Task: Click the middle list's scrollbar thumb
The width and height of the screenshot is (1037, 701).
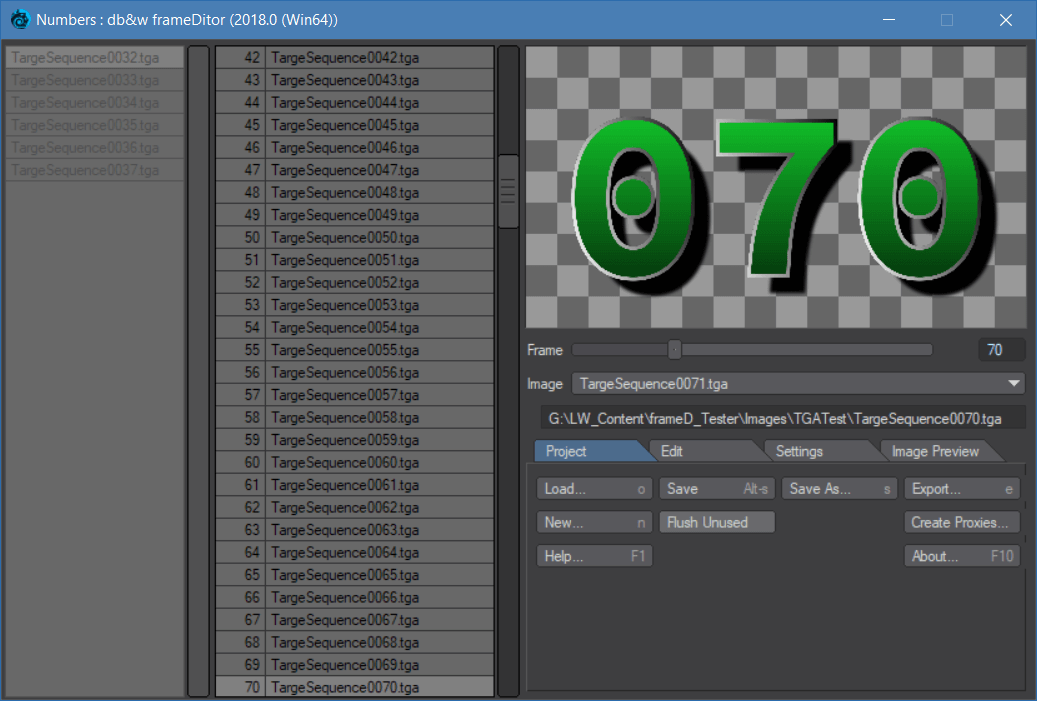Action: tap(508, 191)
